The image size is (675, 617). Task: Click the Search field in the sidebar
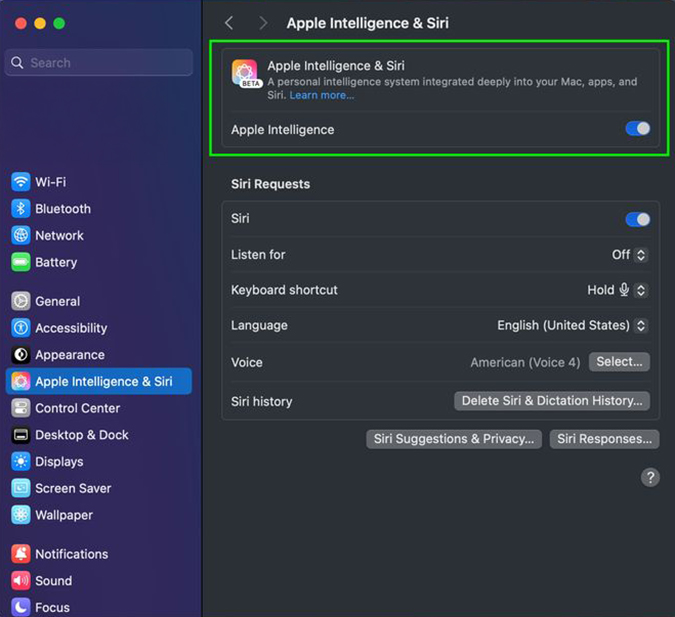click(99, 62)
